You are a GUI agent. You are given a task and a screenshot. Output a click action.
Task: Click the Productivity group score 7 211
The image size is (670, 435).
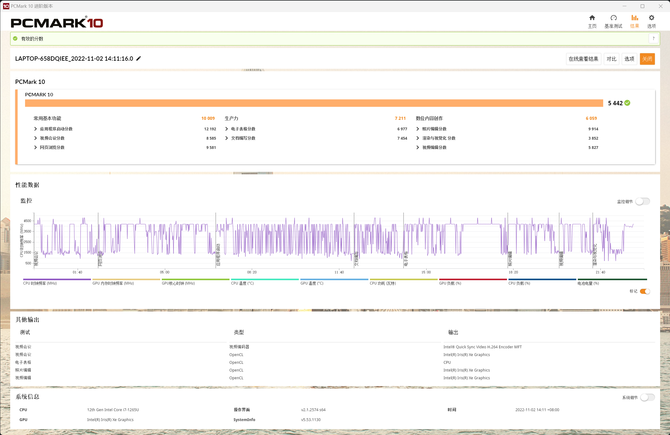click(400, 118)
